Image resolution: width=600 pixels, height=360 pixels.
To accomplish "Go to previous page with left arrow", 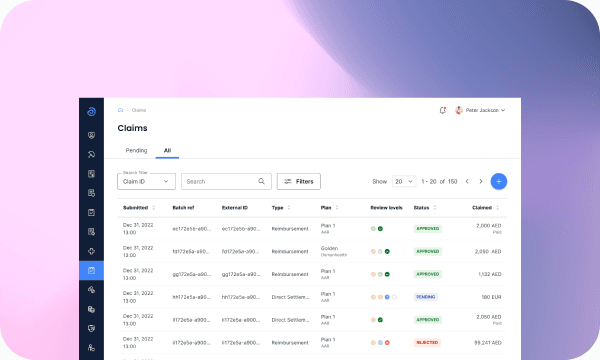I will point(467,181).
